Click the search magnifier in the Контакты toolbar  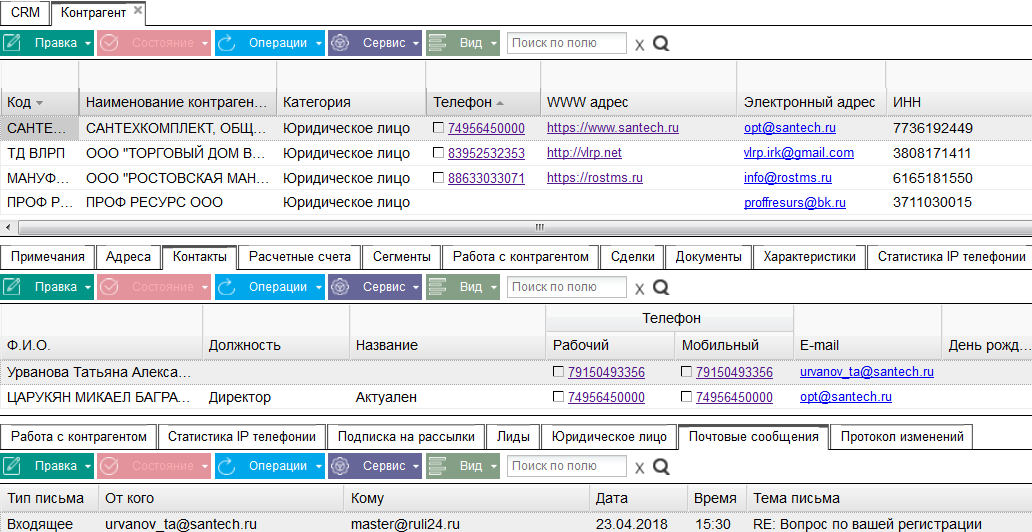point(661,288)
